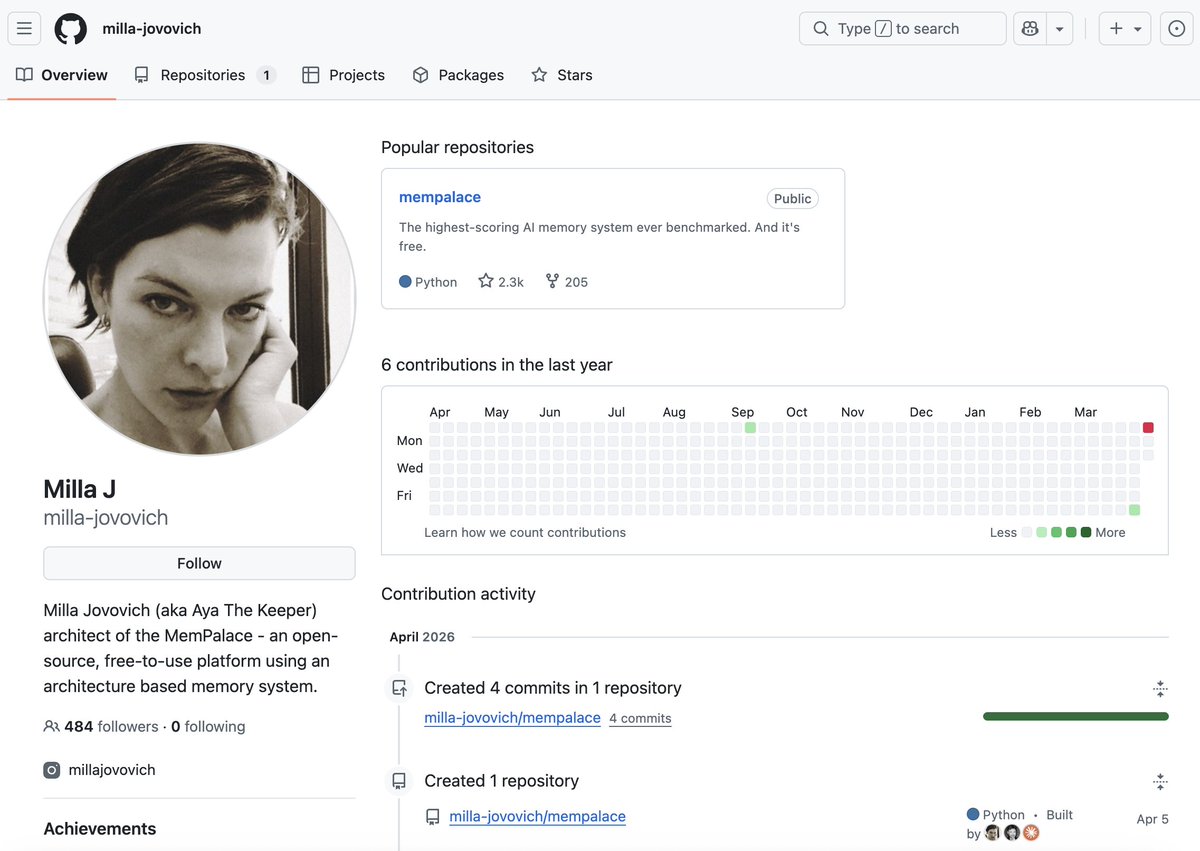The height and width of the screenshot is (851, 1200).
Task: Collapse the 'Created 4 commits' section
Action: click(1160, 688)
